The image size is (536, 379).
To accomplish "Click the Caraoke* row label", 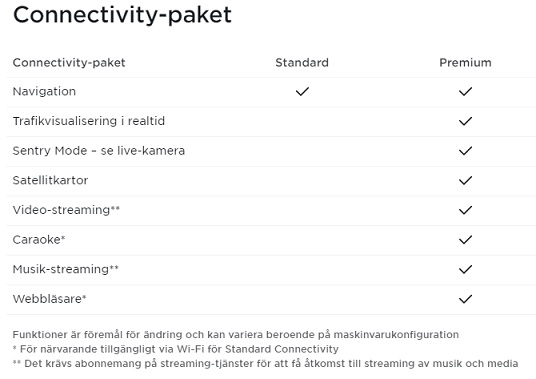I will 39,240.
